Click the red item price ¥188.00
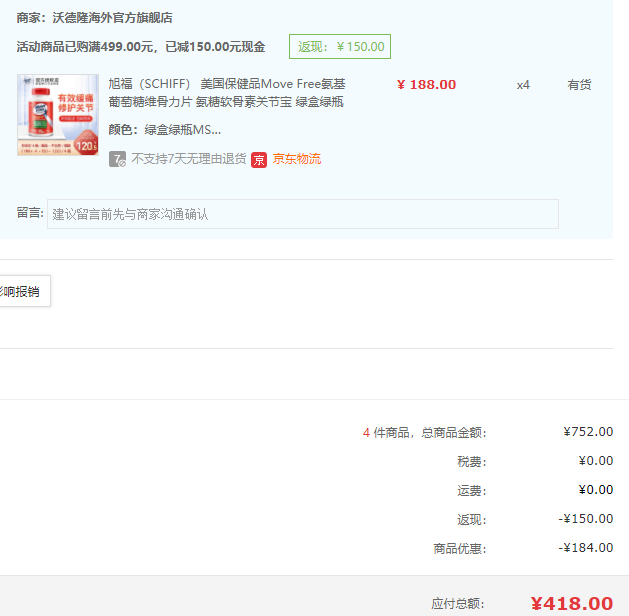Viewport: 629px width, 616px height. coord(426,85)
